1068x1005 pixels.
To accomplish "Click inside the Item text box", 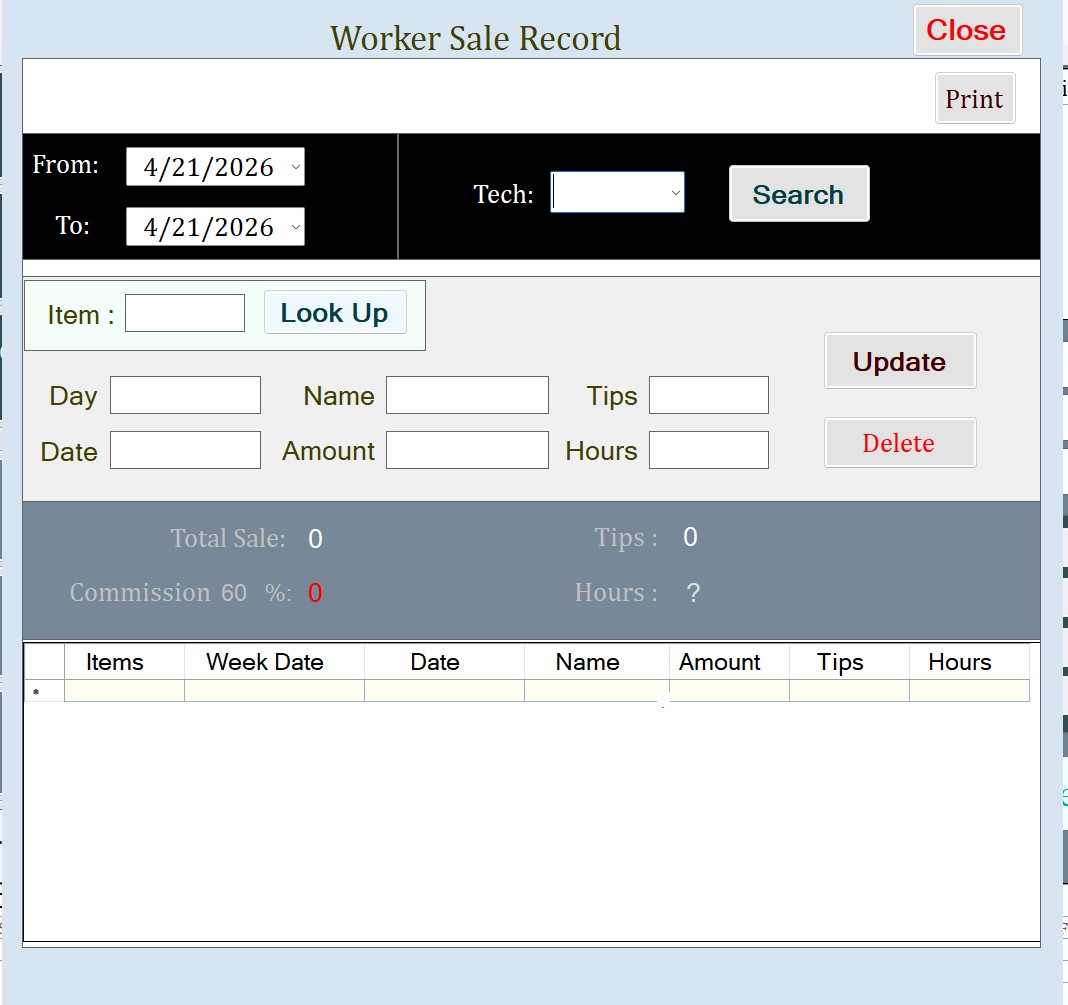I will coord(184,312).
